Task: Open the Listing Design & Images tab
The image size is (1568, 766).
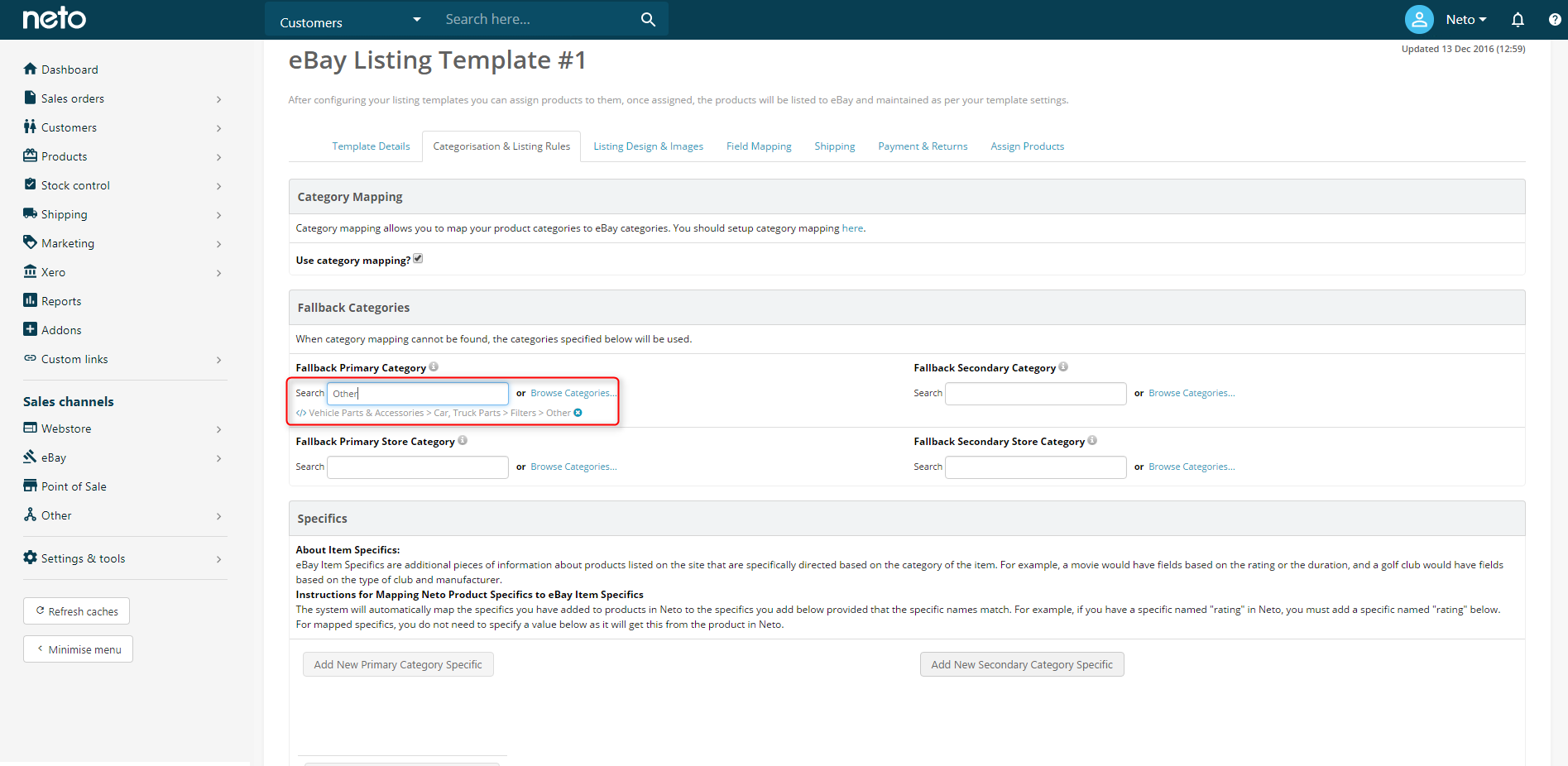Action: [x=648, y=146]
